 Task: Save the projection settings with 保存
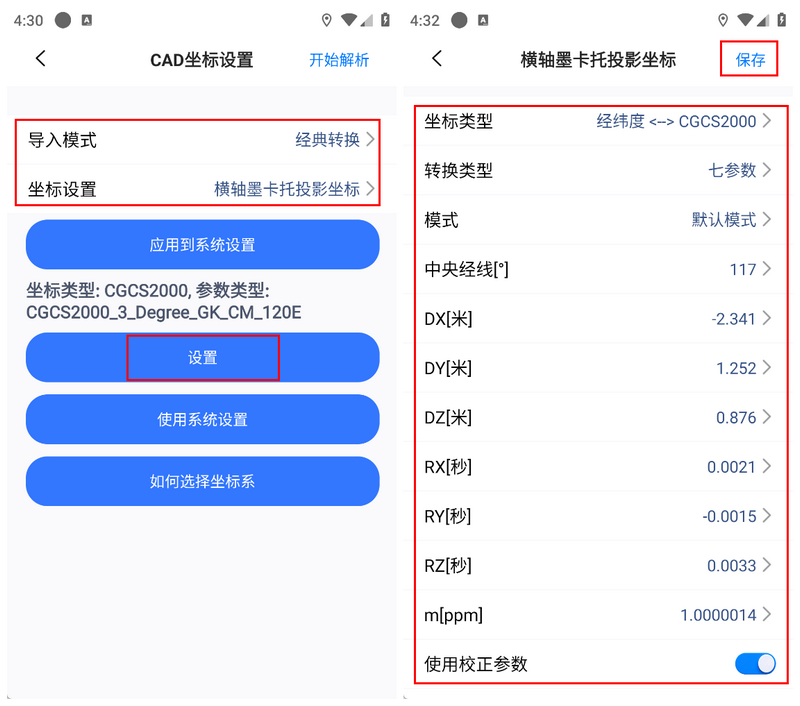click(x=750, y=60)
